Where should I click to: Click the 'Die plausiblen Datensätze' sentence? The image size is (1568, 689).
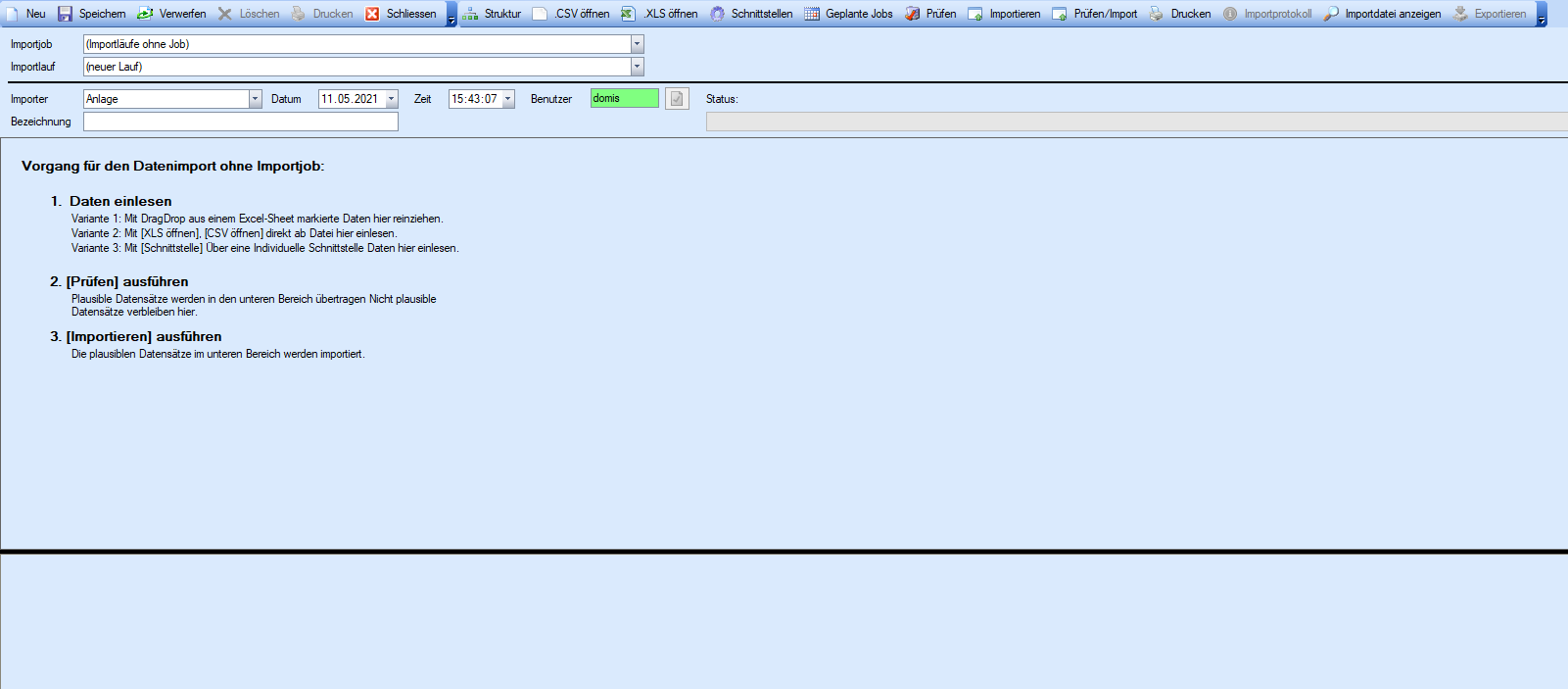tap(217, 354)
